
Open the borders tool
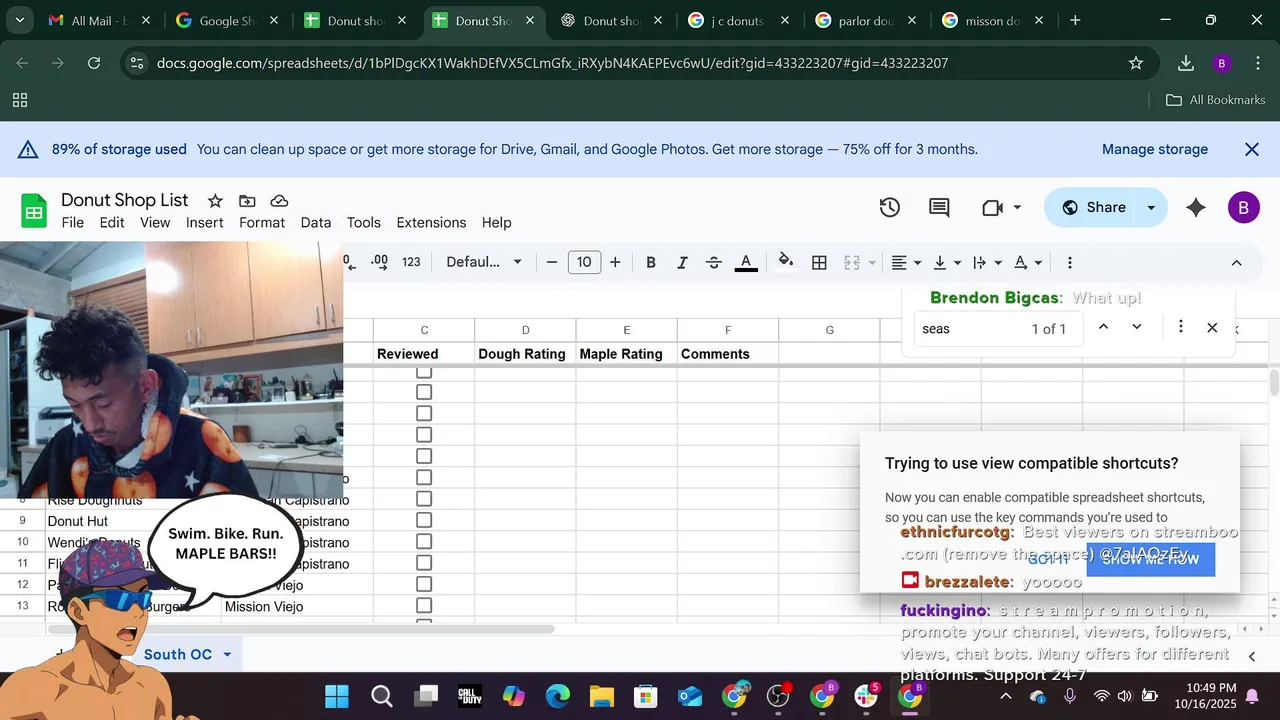(819, 262)
